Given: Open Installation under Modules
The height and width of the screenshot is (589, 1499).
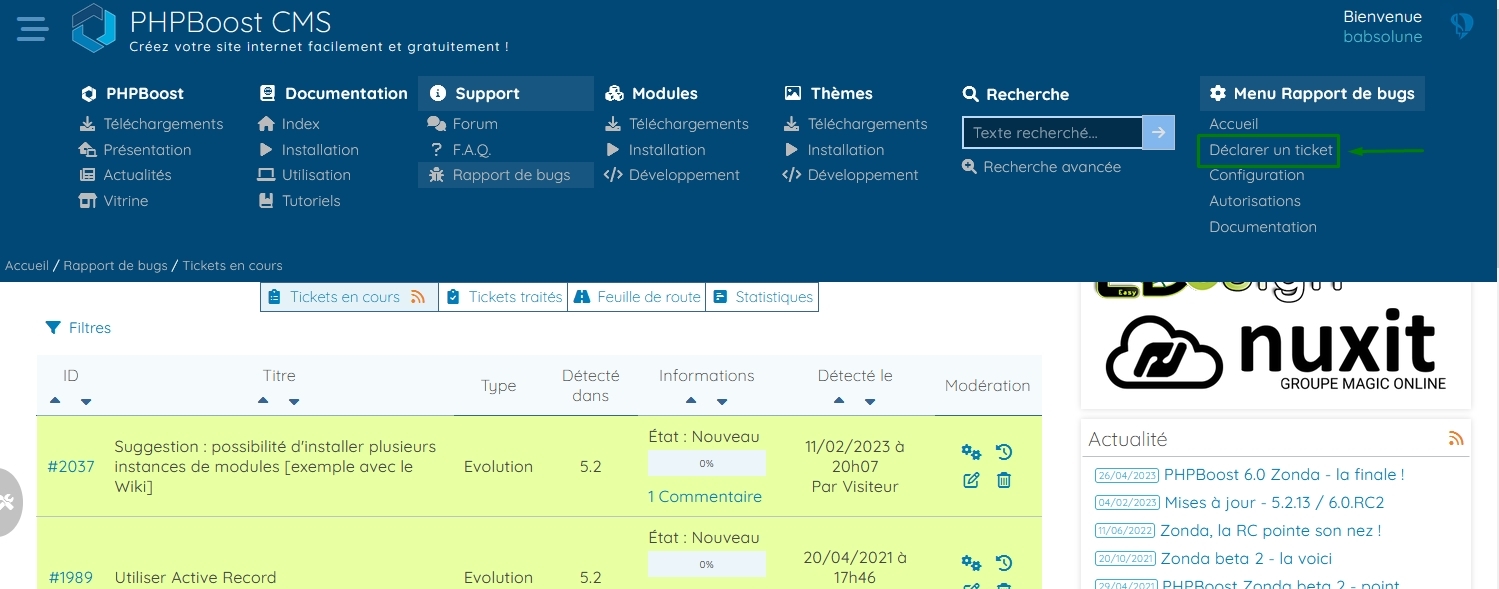Looking at the screenshot, I should tap(655, 150).
